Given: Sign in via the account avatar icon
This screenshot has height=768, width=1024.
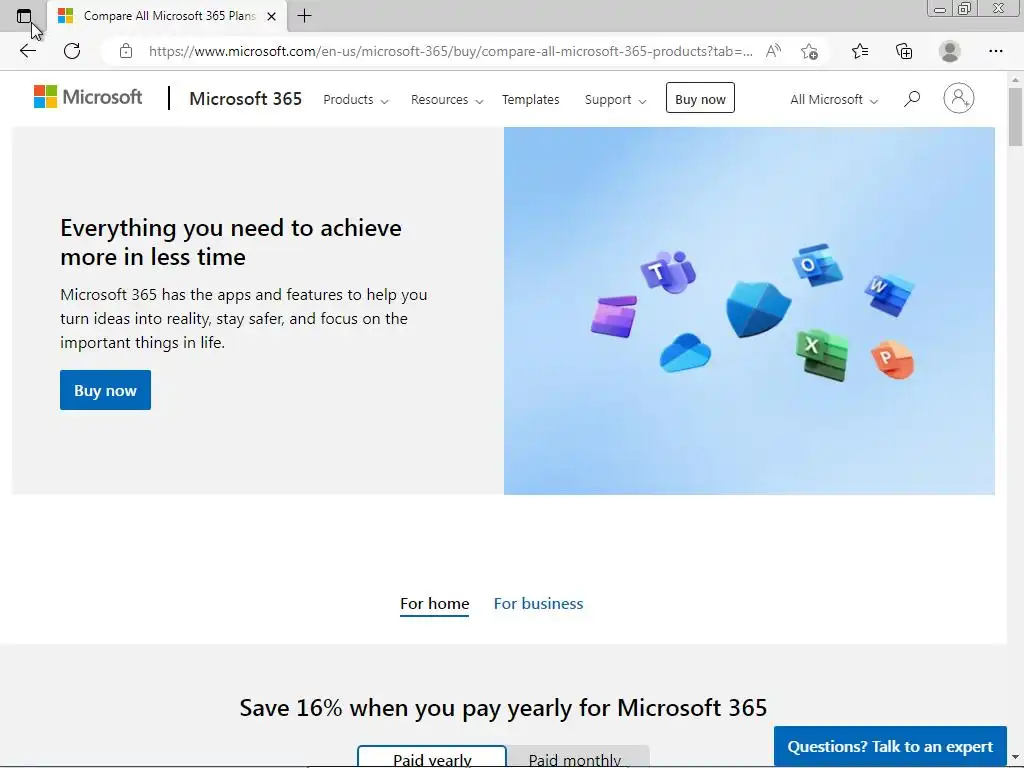Looking at the screenshot, I should point(959,98).
